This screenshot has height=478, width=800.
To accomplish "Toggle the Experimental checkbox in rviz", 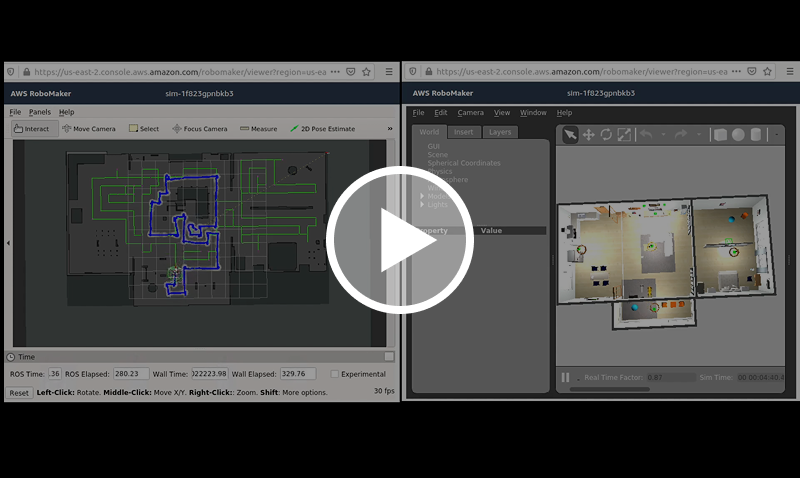I will 335,374.
